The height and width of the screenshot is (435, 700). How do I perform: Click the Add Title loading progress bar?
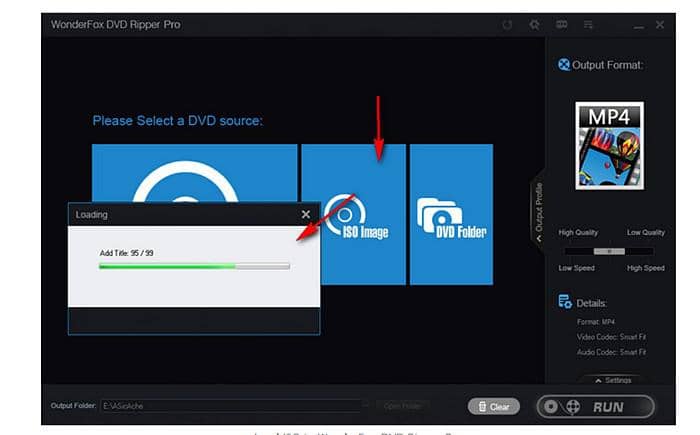[x=194, y=266]
